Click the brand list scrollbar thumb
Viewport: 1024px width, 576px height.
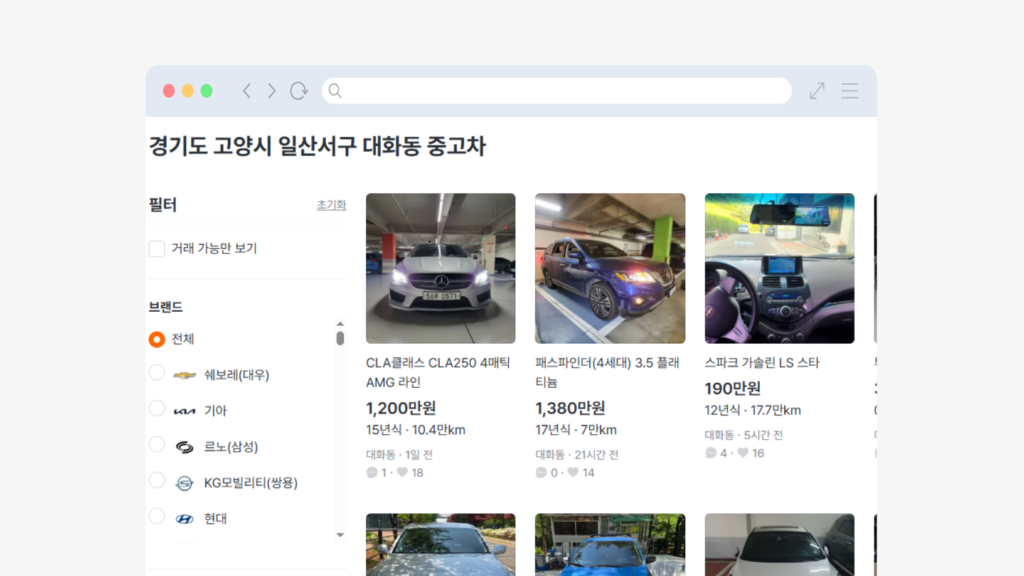(x=340, y=338)
